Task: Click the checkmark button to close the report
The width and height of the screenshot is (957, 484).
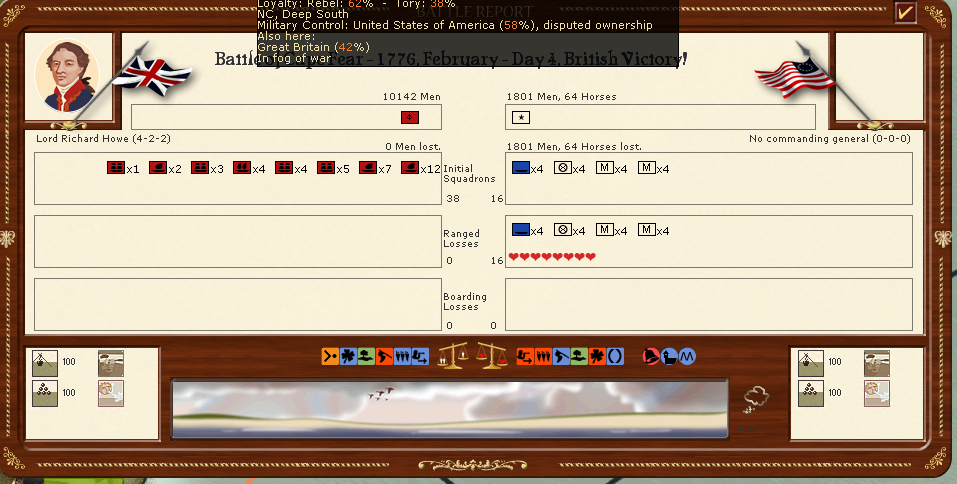Action: coord(906,12)
